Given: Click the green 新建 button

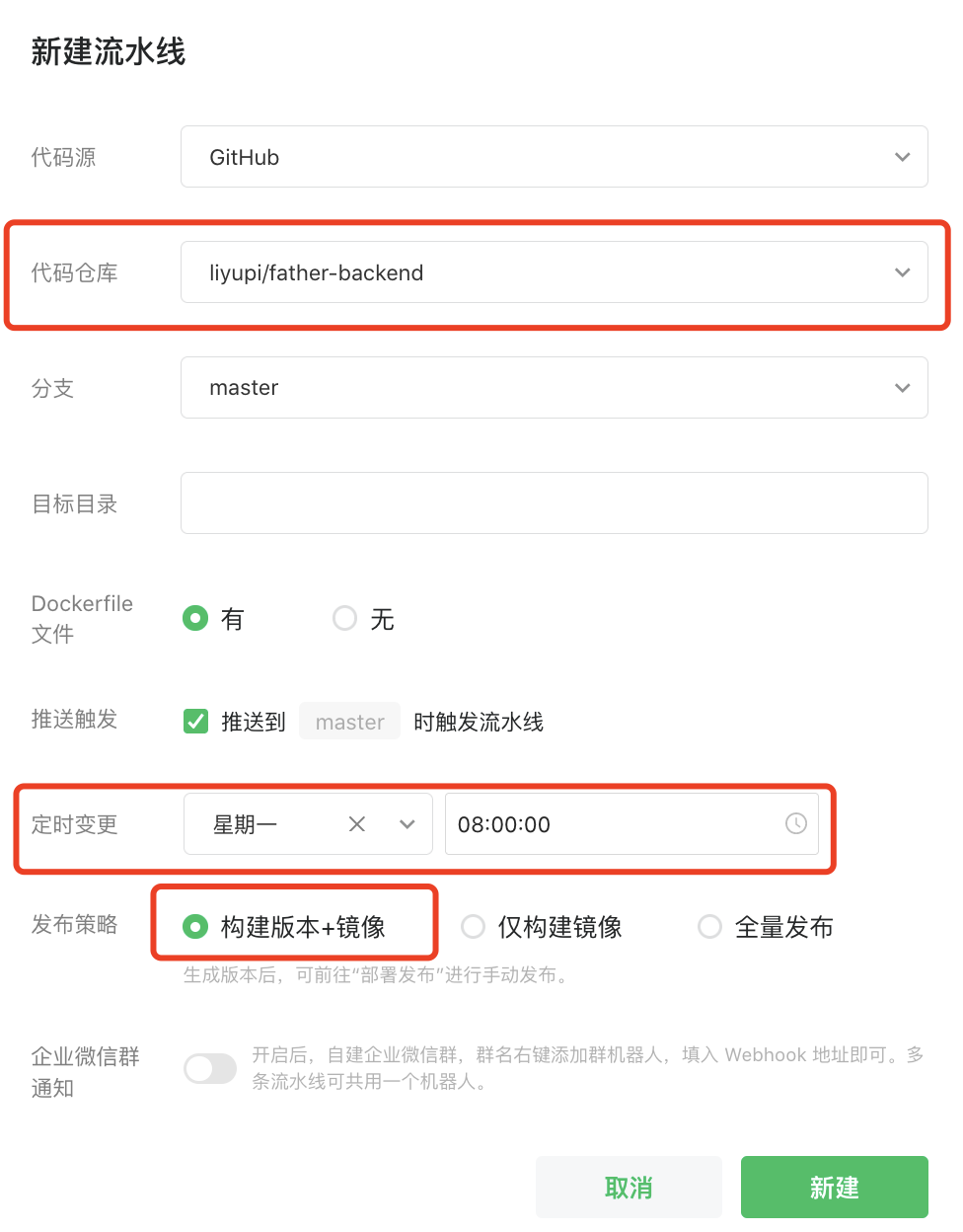Looking at the screenshot, I should coord(834,1187).
